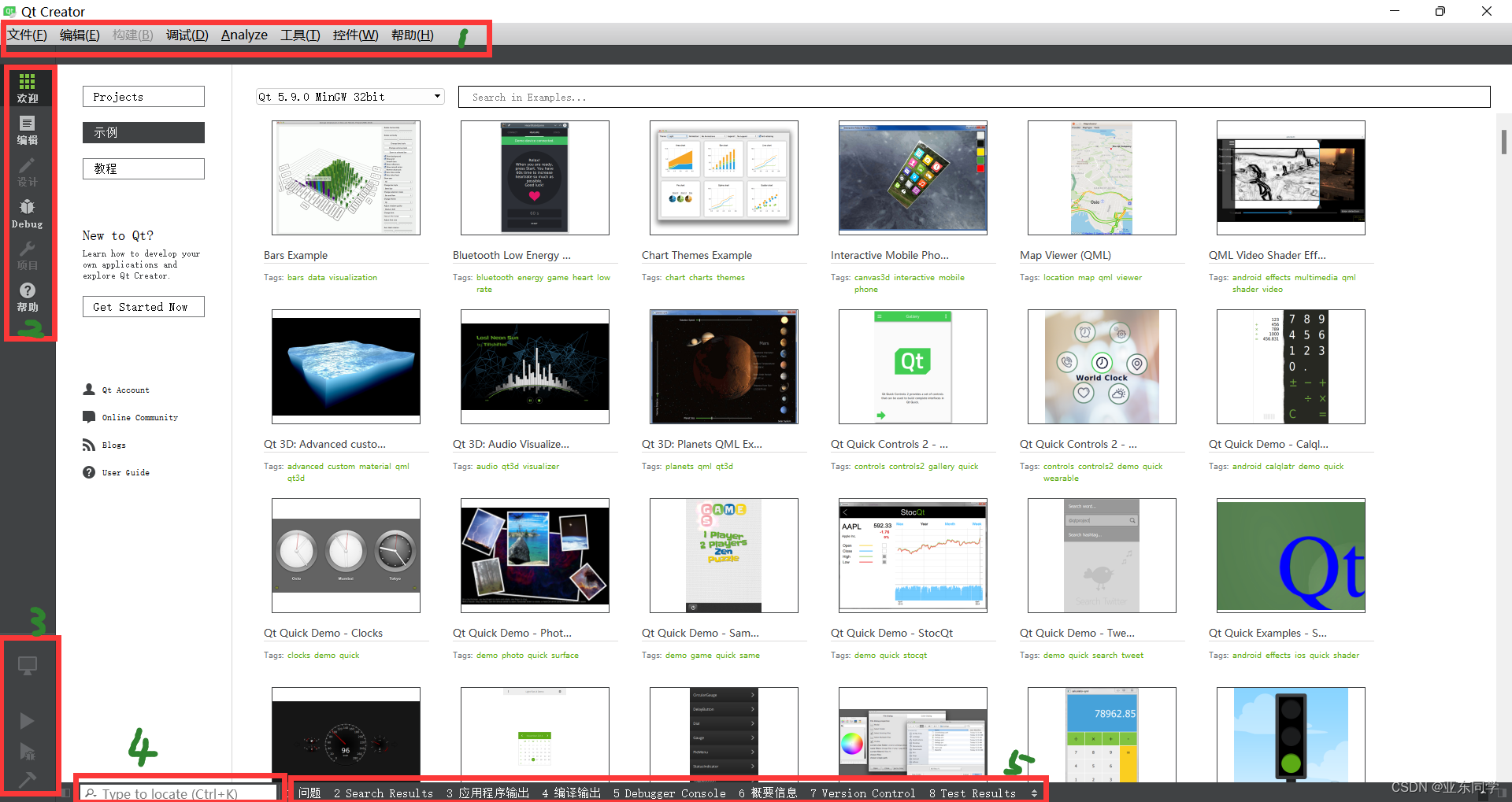This screenshot has width=1512, height=802.
Task: Open the 5 Debugger Console pane
Action: pyautogui.click(x=669, y=793)
